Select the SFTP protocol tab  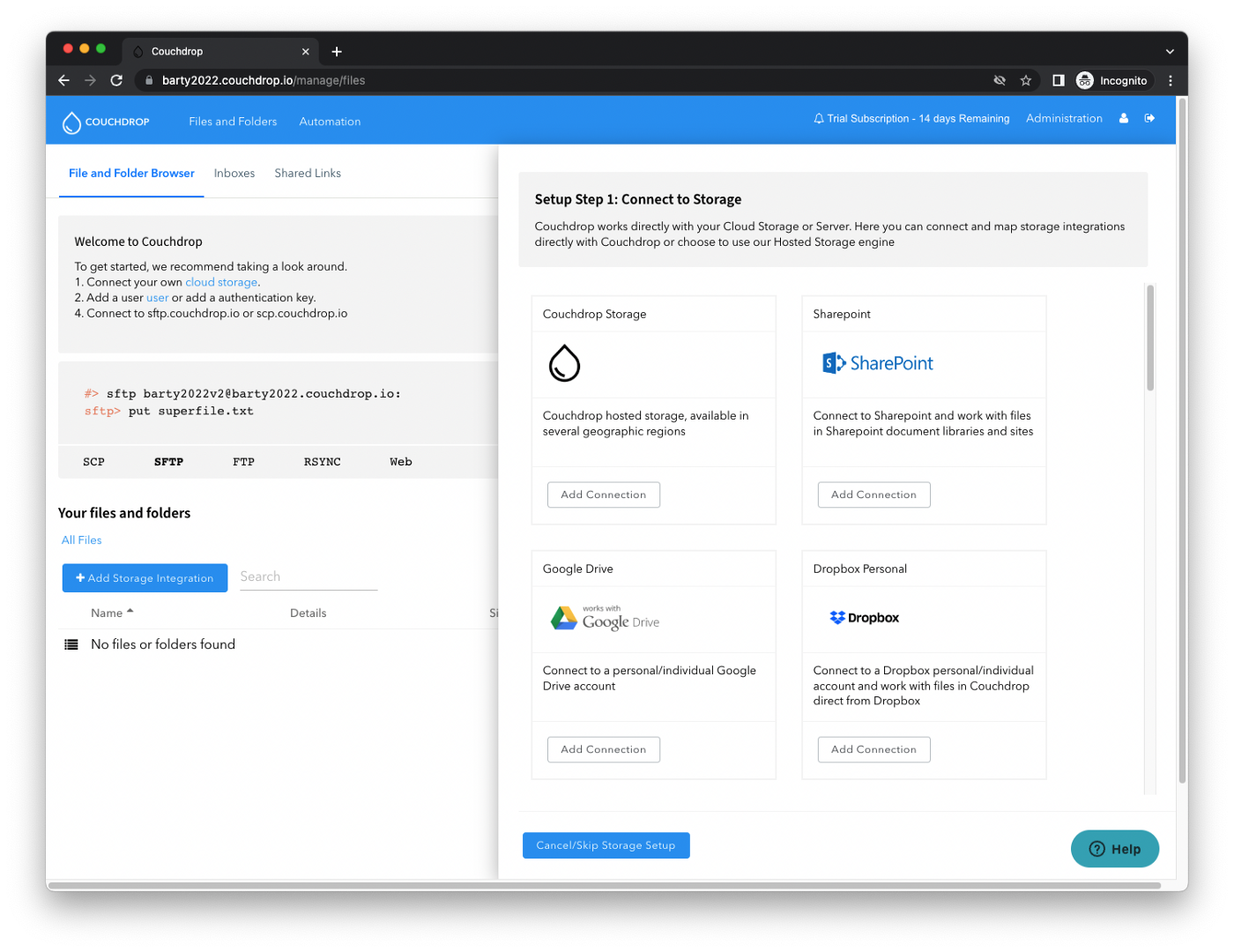(168, 462)
